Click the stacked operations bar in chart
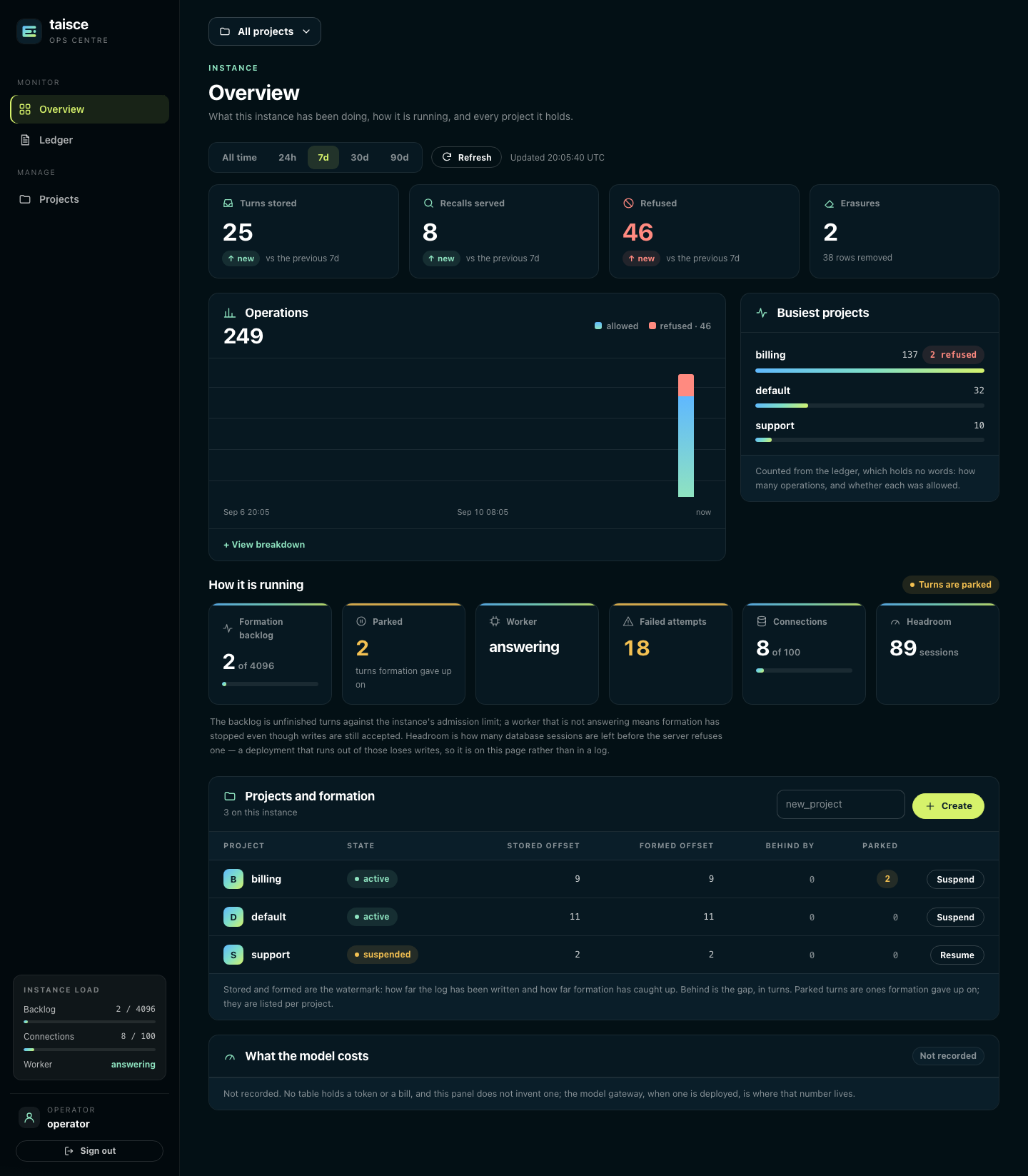 coord(686,436)
